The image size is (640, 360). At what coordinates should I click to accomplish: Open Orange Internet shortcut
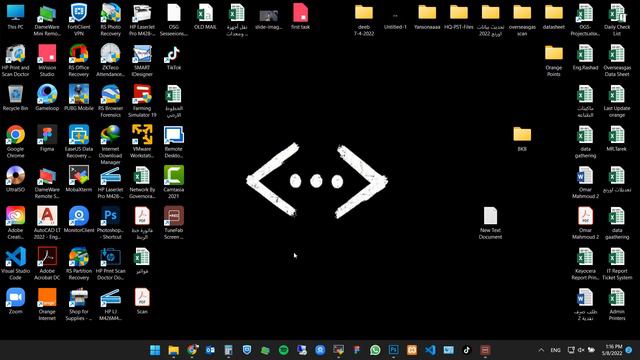tap(47, 304)
